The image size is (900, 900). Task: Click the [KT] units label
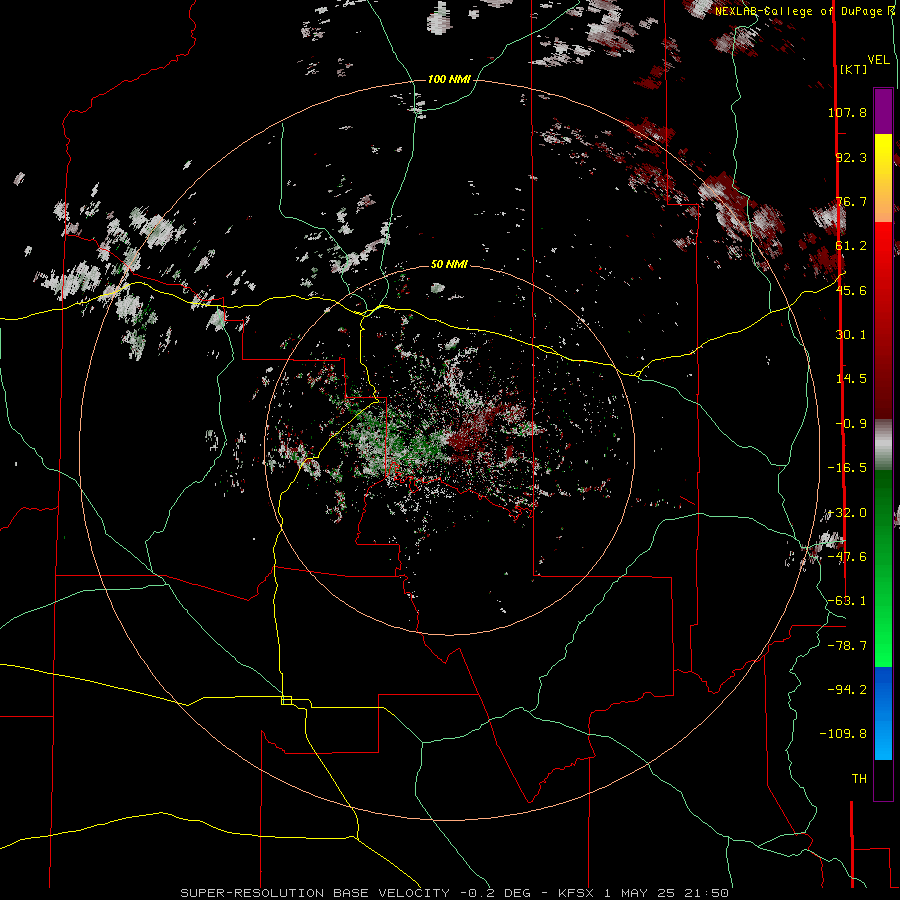(x=853, y=69)
